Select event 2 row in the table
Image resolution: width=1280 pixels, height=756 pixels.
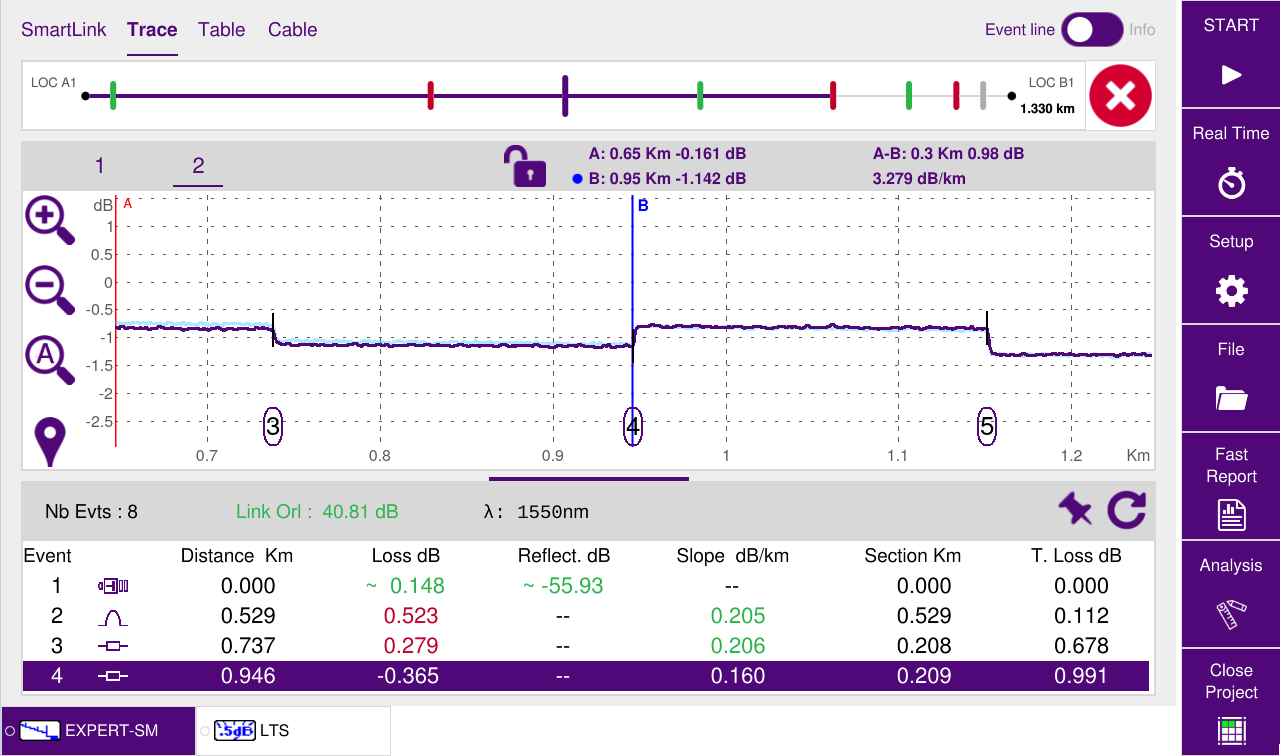point(585,616)
